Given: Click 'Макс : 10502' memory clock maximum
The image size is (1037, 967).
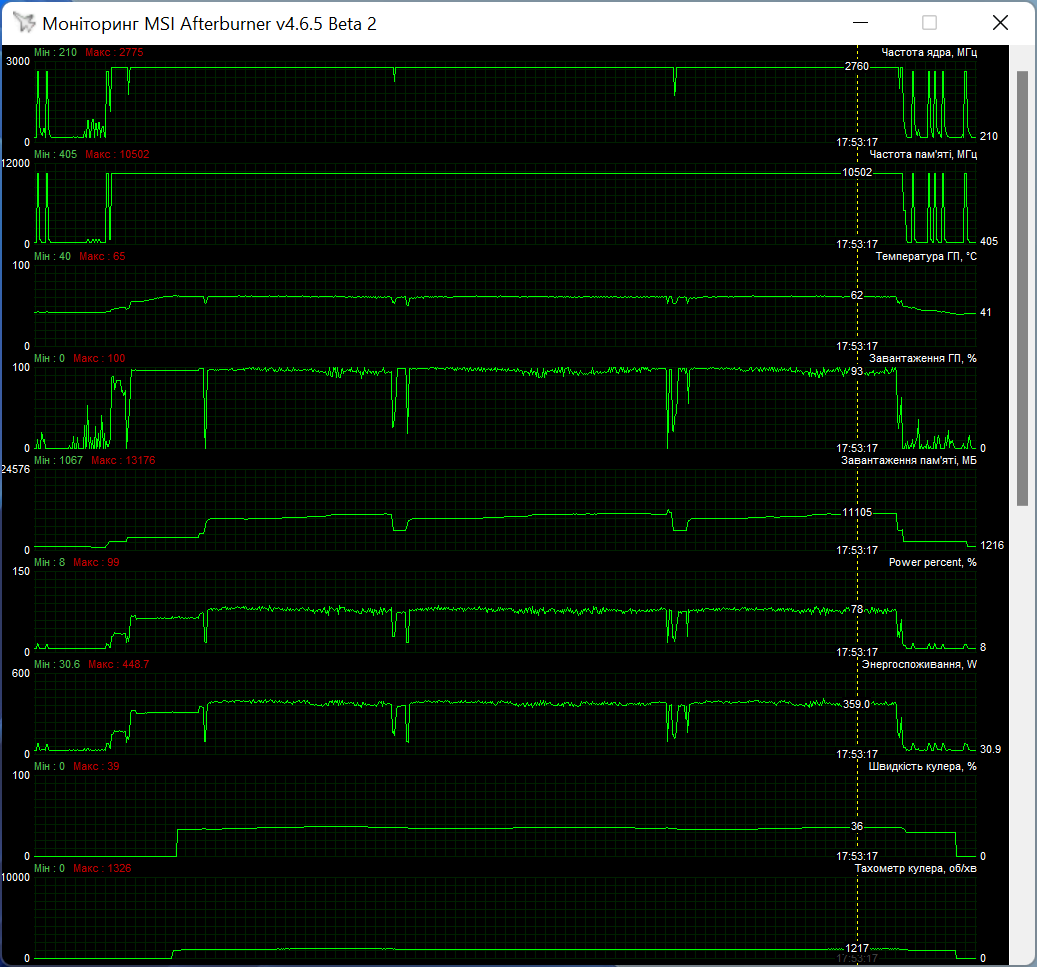Looking at the screenshot, I should [x=117, y=154].
